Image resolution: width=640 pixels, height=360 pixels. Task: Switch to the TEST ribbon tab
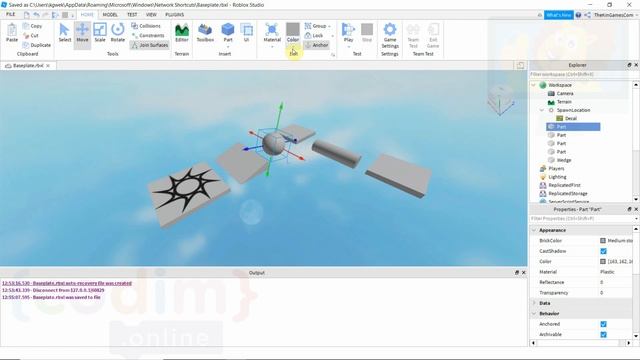[x=132, y=15]
